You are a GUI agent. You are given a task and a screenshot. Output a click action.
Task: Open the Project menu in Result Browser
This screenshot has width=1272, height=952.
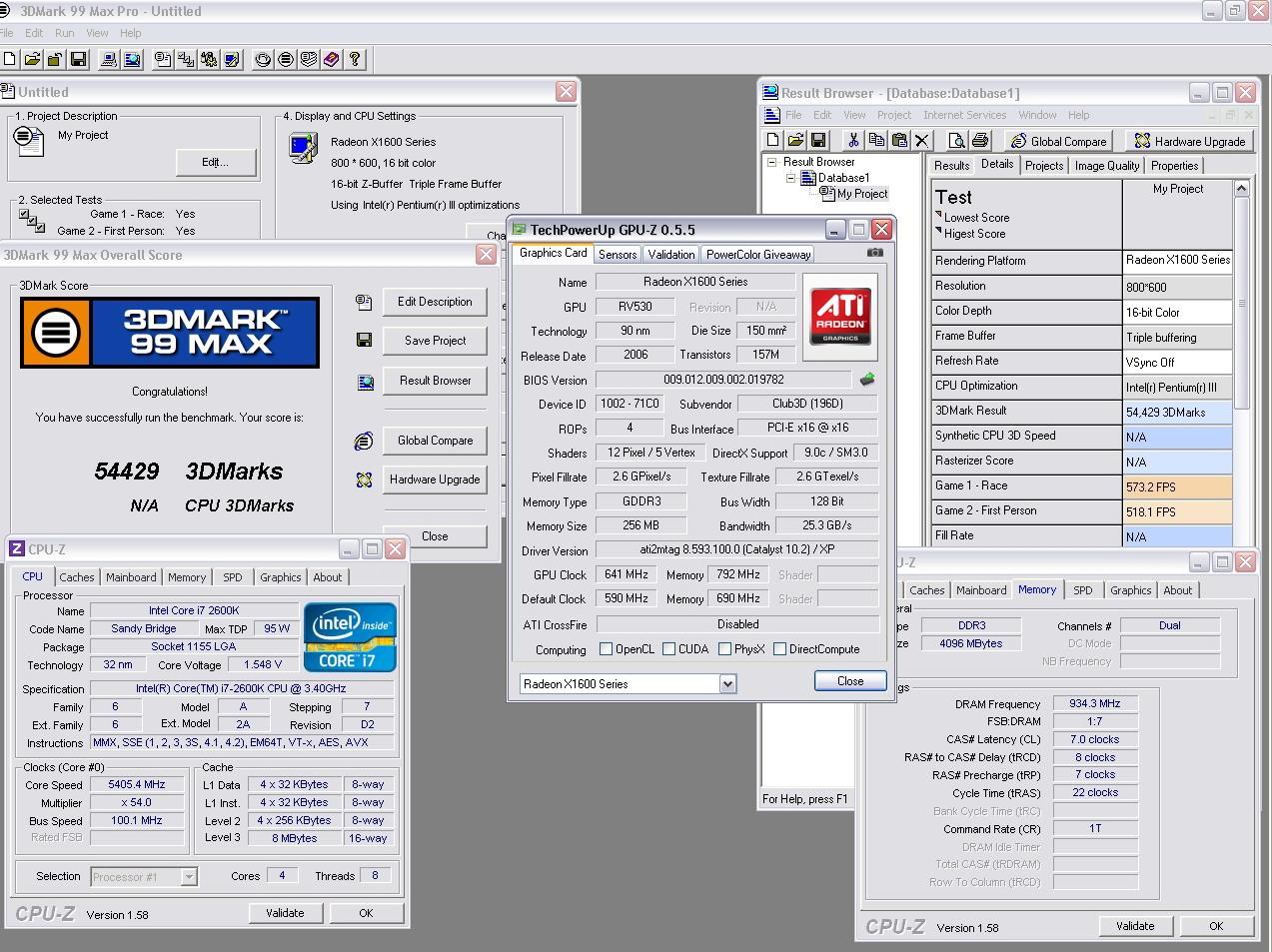(893, 115)
